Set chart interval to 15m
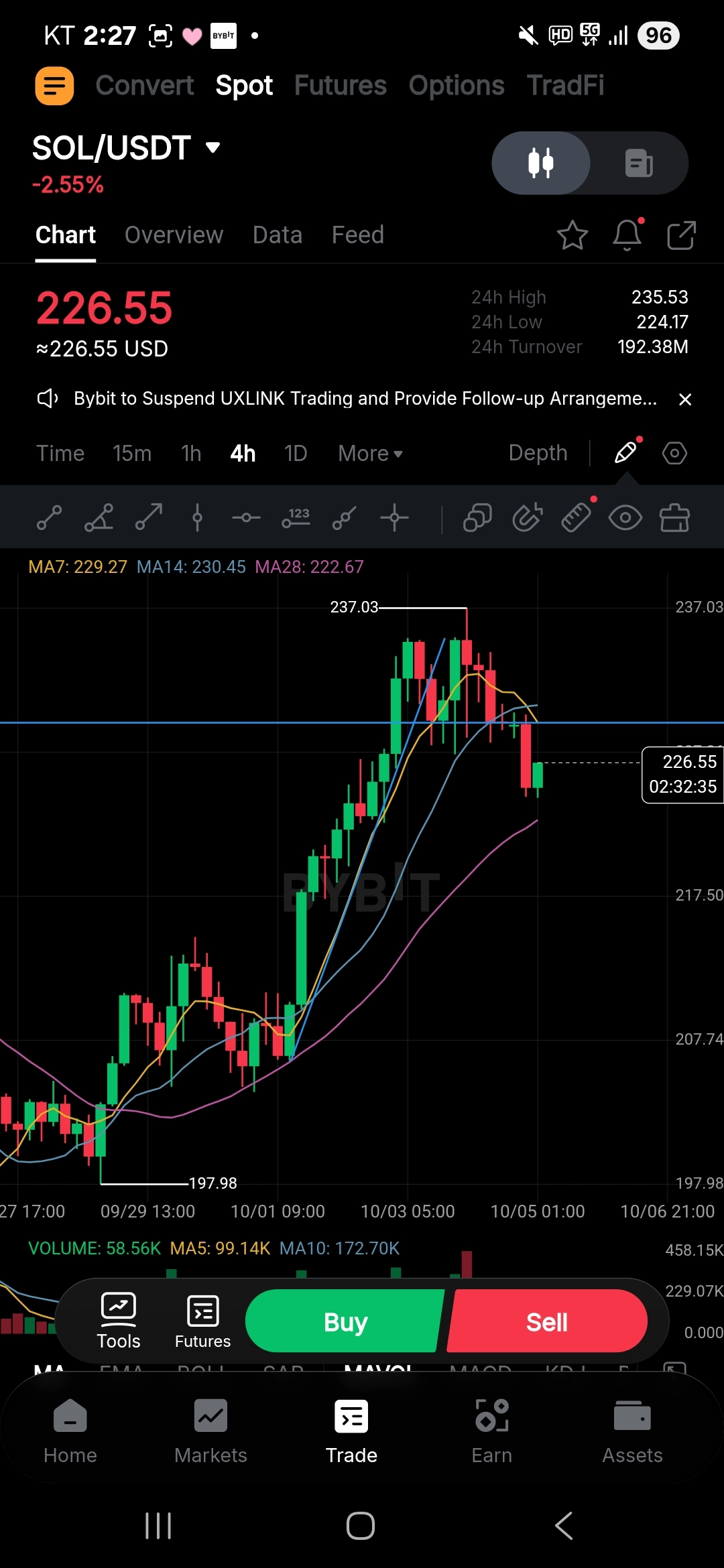This screenshot has width=724, height=1568. [x=132, y=454]
